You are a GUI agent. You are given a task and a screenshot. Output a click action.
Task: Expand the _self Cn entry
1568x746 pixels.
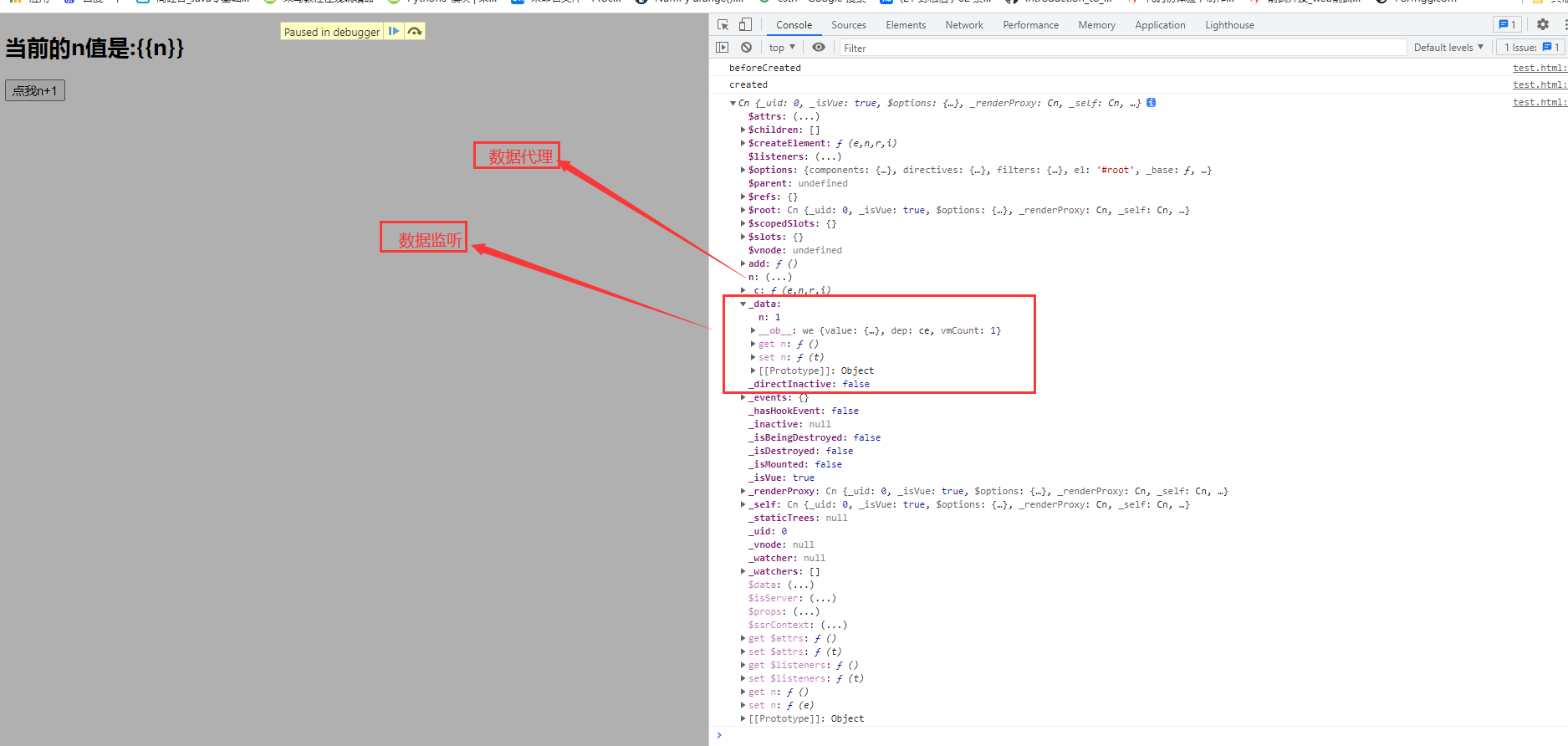[x=743, y=505]
